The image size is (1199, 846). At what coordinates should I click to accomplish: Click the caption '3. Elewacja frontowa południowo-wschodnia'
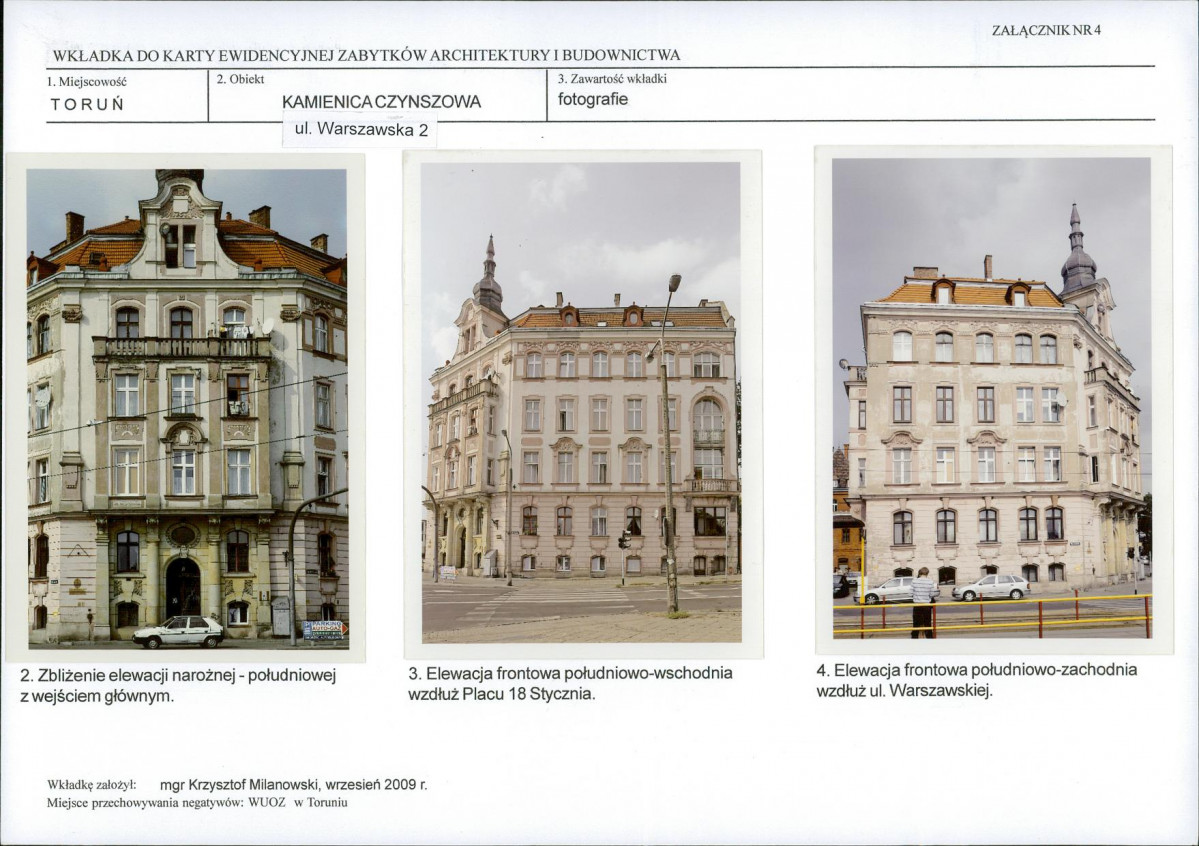coord(570,673)
